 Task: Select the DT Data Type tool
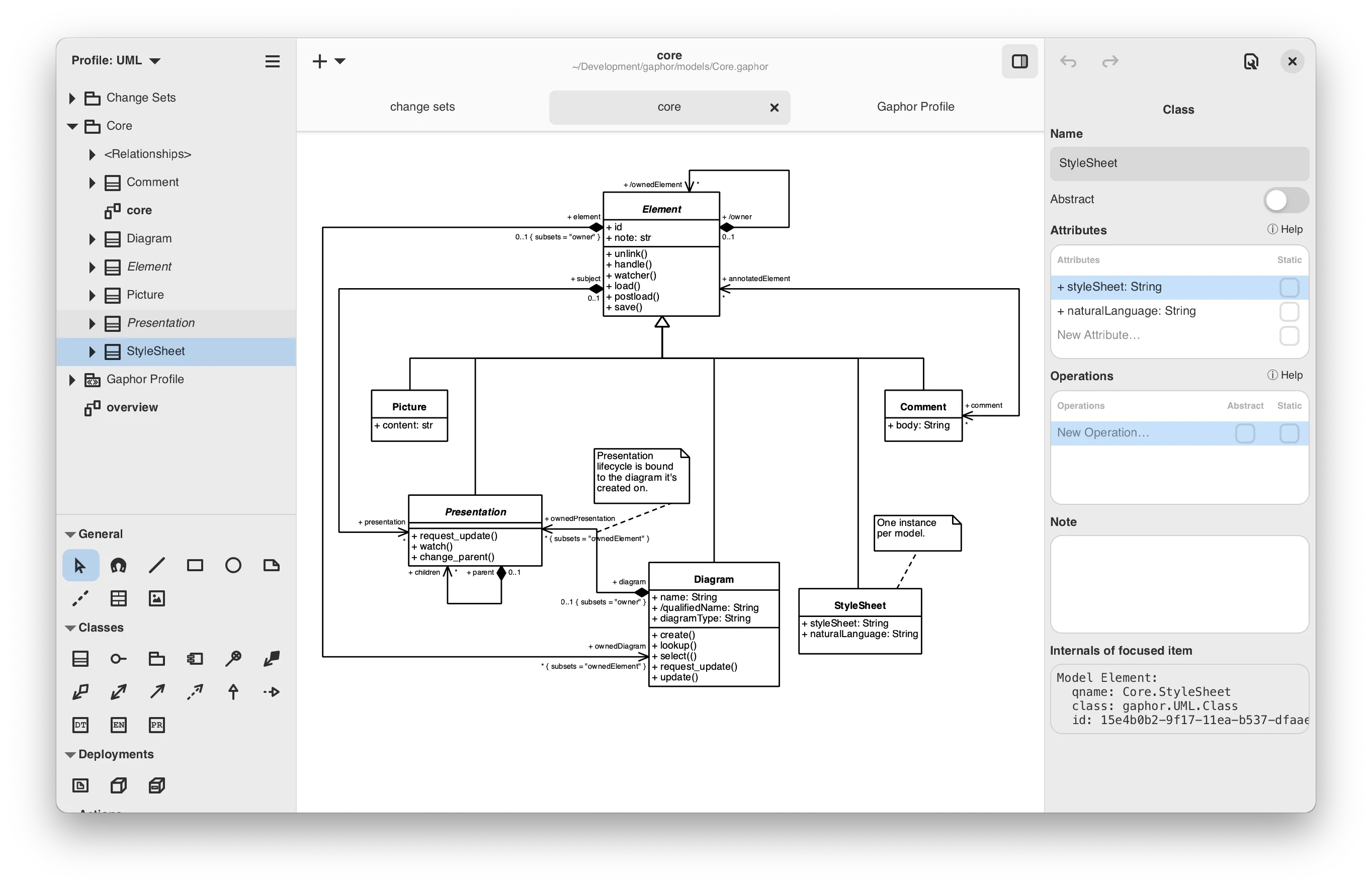pos(80,724)
